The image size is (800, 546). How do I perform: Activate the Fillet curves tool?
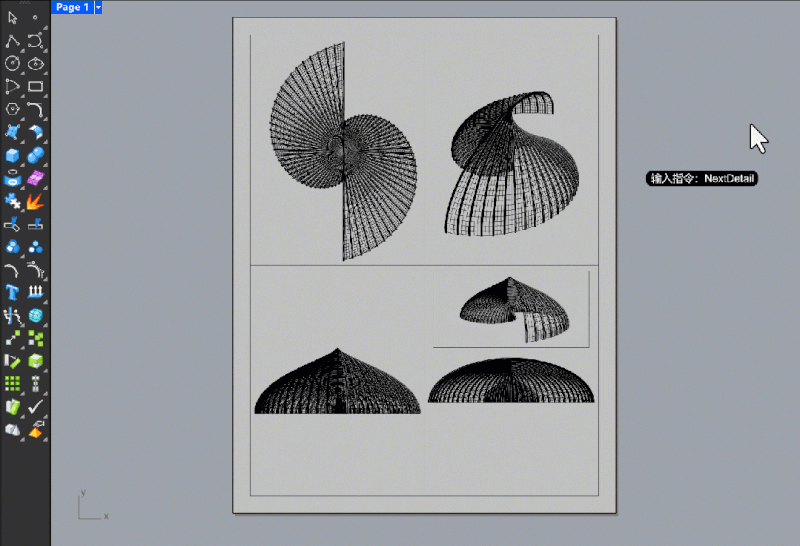point(36,109)
